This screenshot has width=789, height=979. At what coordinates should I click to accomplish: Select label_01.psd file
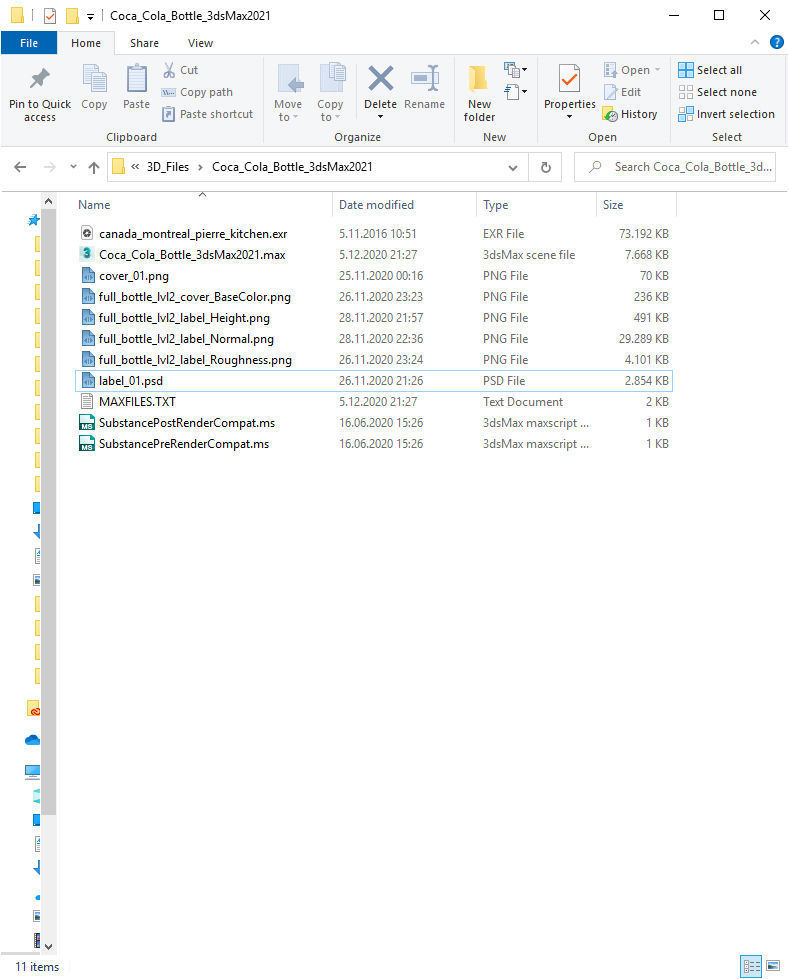[373, 381]
